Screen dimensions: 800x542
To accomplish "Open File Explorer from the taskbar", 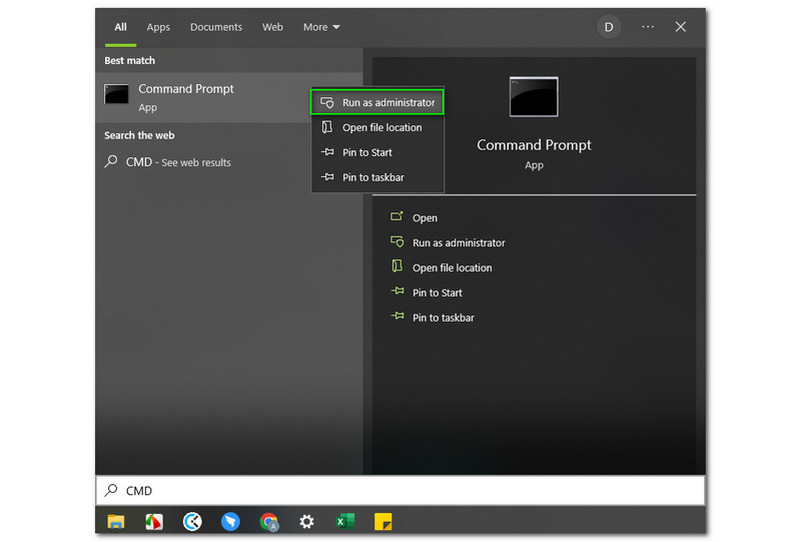I will click(x=116, y=521).
